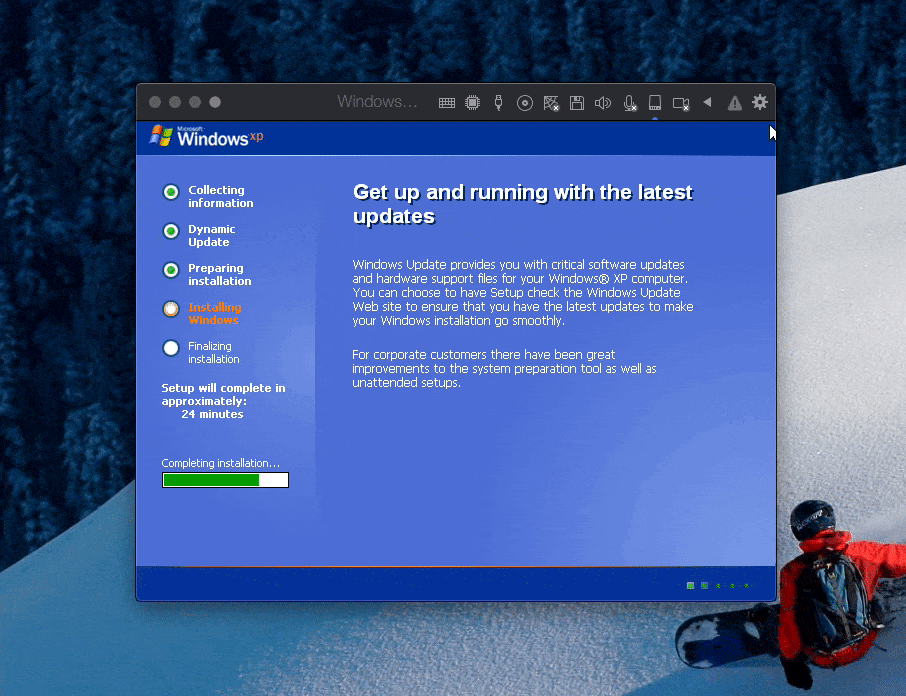
Task: Click the fourth gray window control button
Action: (x=215, y=102)
